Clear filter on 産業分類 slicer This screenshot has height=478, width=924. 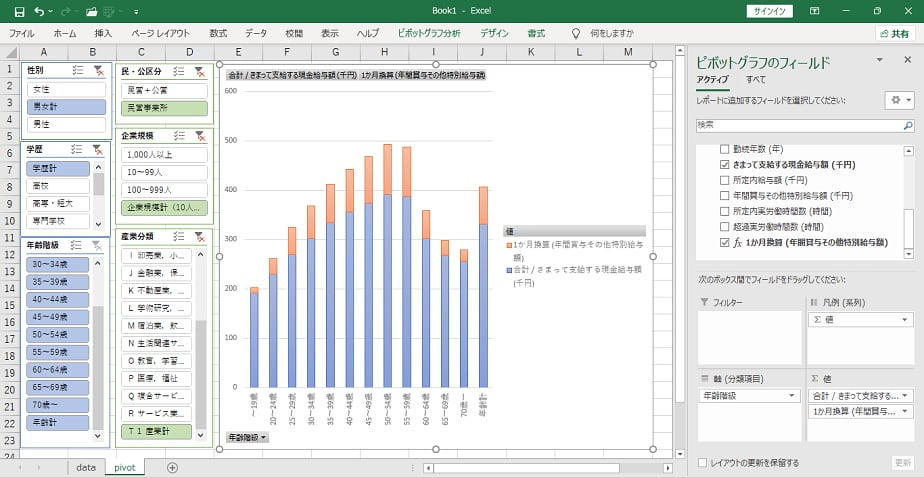[x=198, y=236]
